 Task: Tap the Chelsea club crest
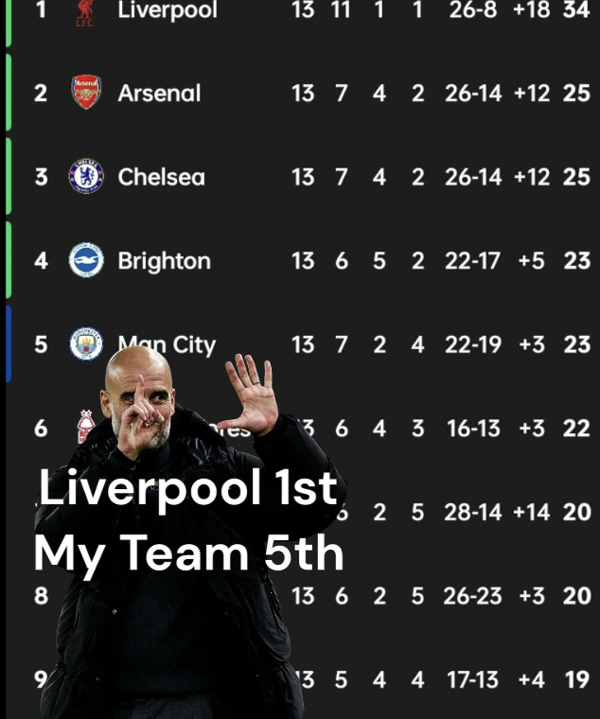tap(86, 177)
